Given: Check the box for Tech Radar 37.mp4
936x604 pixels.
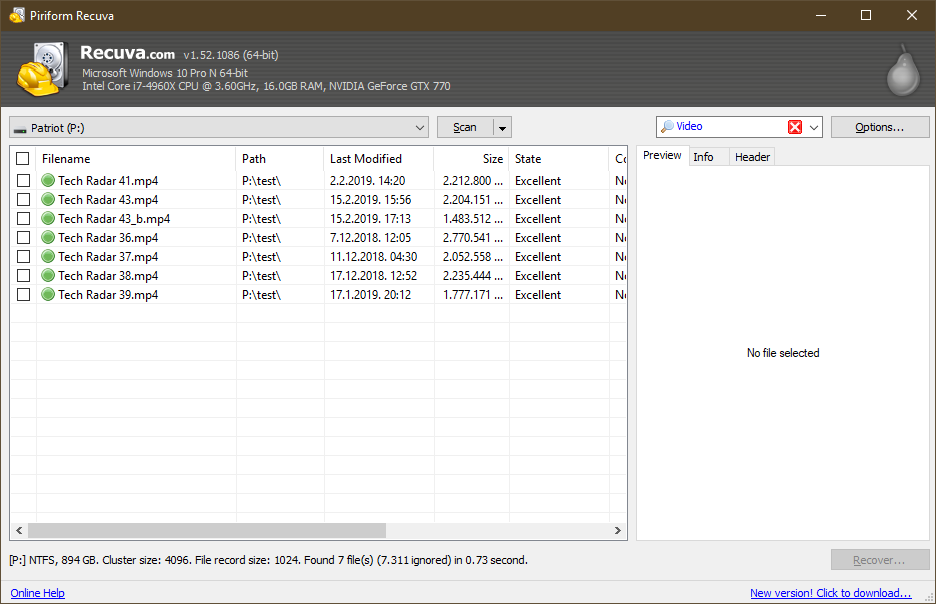Looking at the screenshot, I should (23, 257).
